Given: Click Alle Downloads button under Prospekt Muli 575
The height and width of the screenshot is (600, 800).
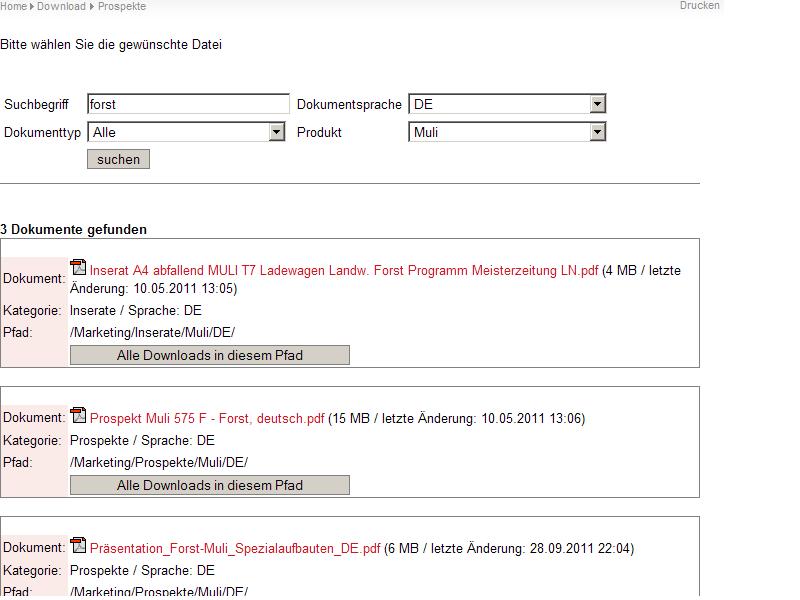Looking at the screenshot, I should tap(209, 485).
